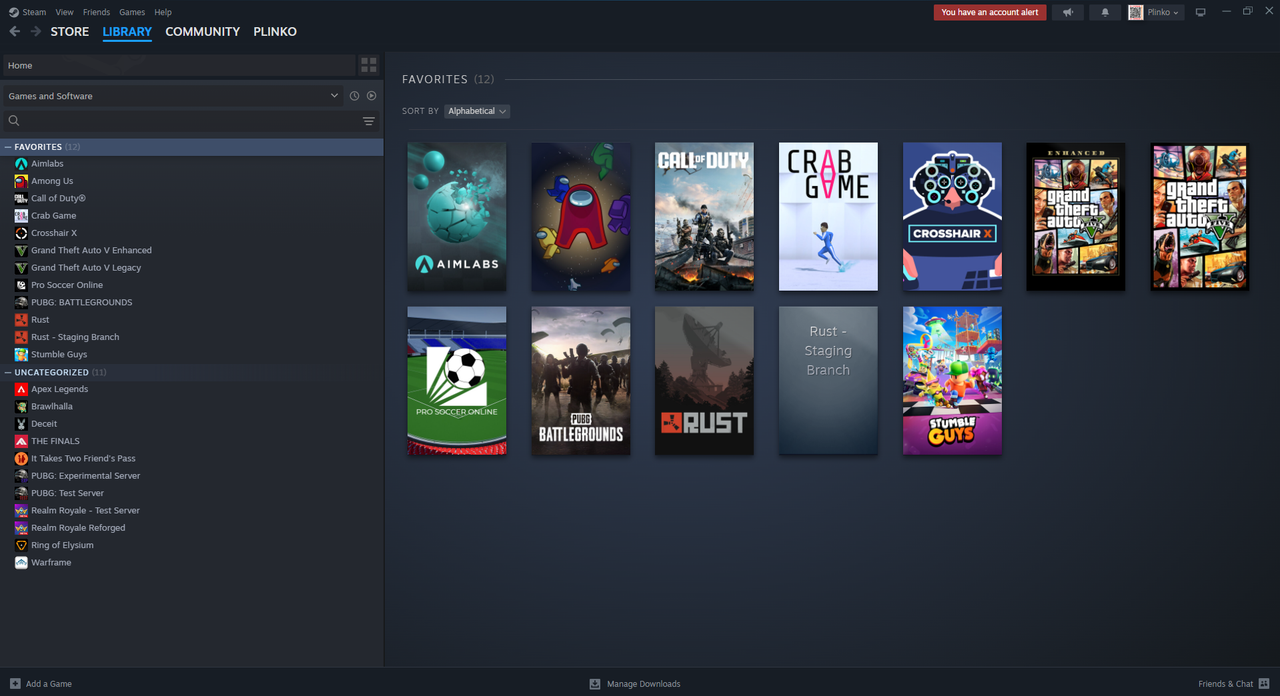Open the View menu

pos(65,12)
